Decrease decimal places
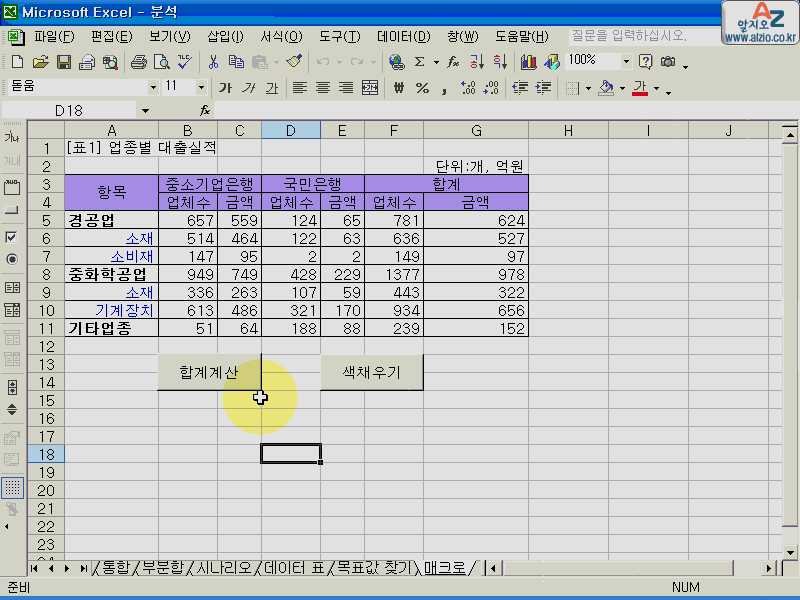The width and height of the screenshot is (800, 600). click(x=491, y=88)
